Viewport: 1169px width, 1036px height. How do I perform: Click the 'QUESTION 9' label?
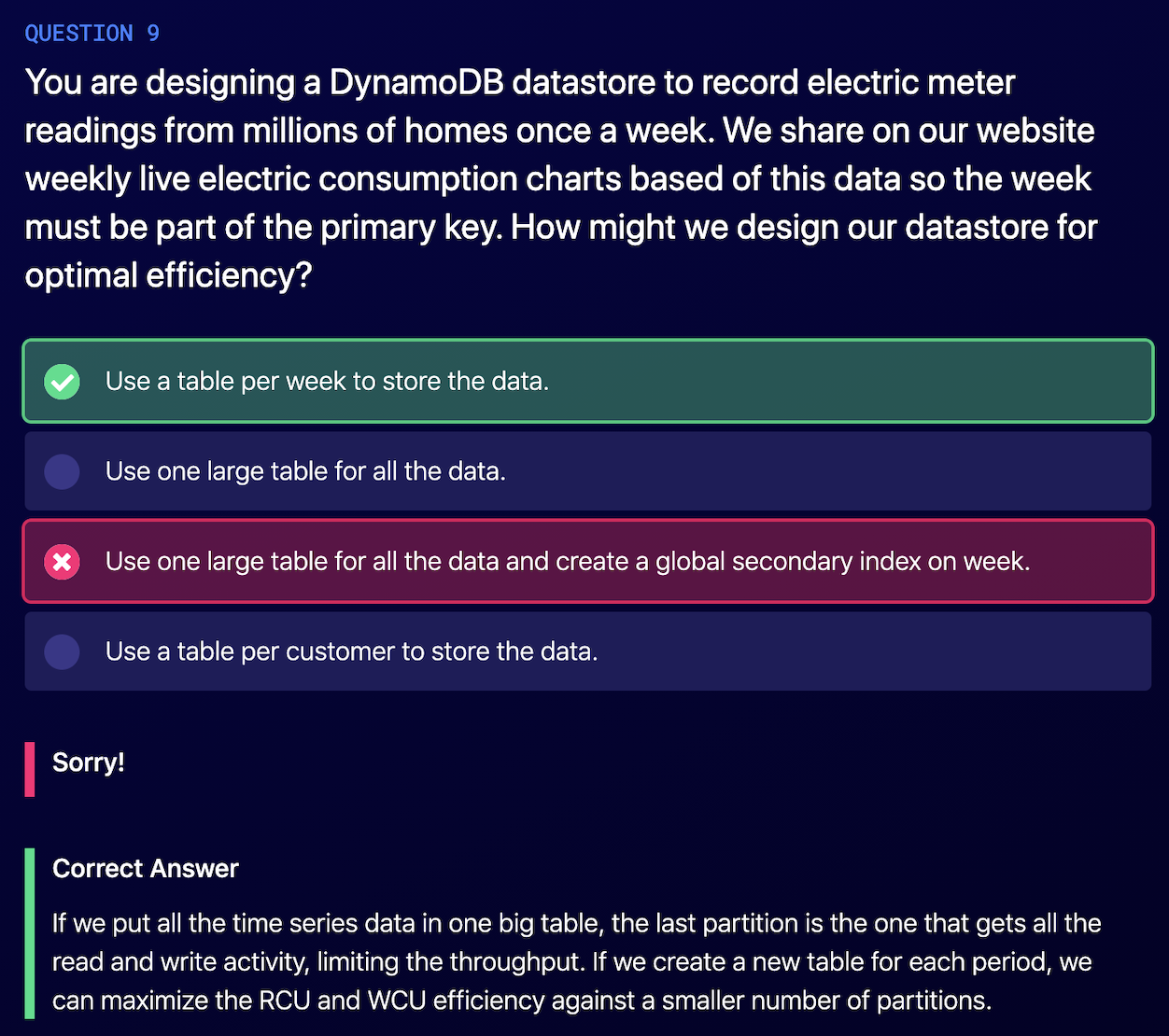click(92, 34)
